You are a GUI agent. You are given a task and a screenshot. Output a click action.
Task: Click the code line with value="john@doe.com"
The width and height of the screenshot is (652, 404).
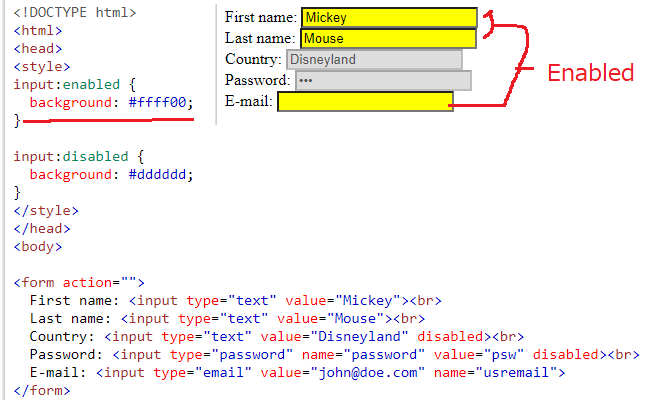[297, 373]
